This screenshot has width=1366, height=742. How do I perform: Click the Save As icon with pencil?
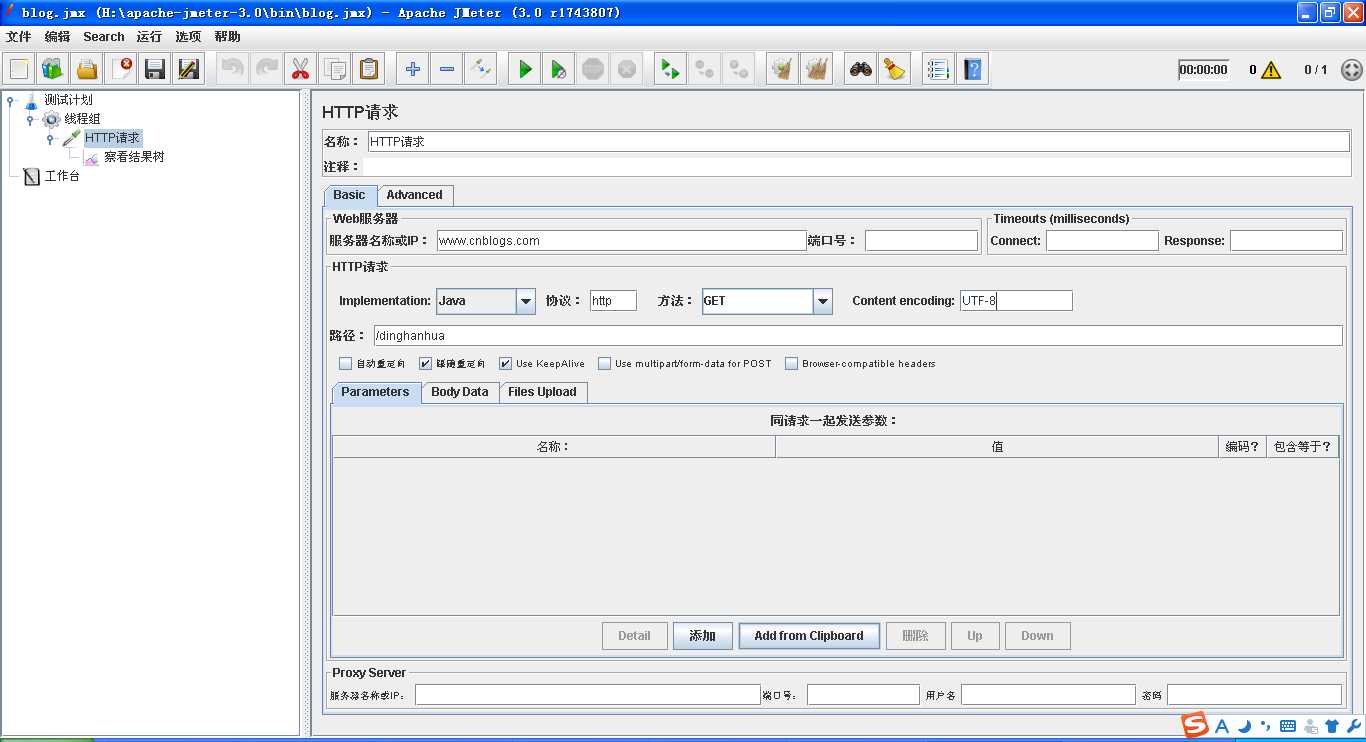pos(189,69)
